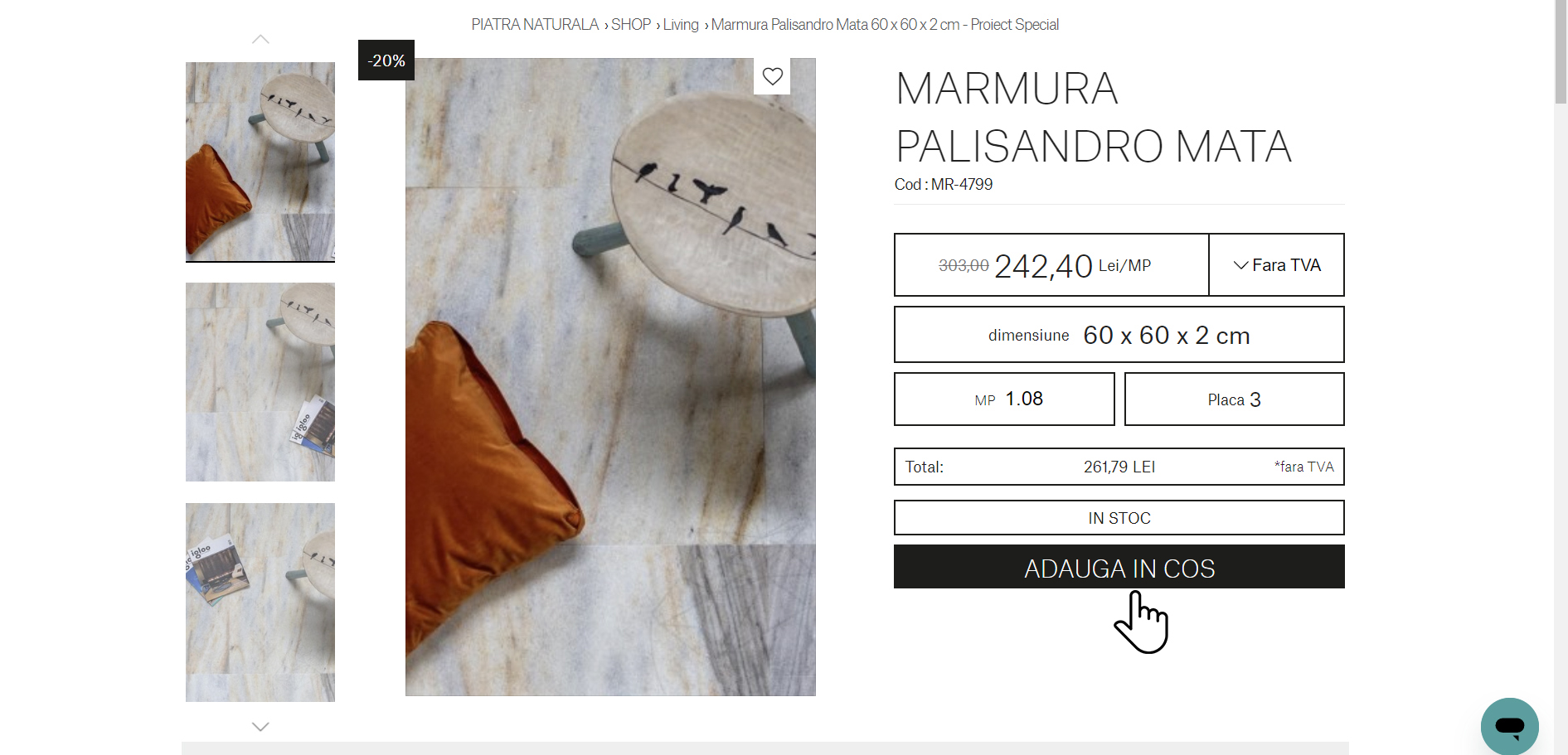Image resolution: width=1568 pixels, height=755 pixels.
Task: Open the chat support bubble
Action: coord(1509,726)
